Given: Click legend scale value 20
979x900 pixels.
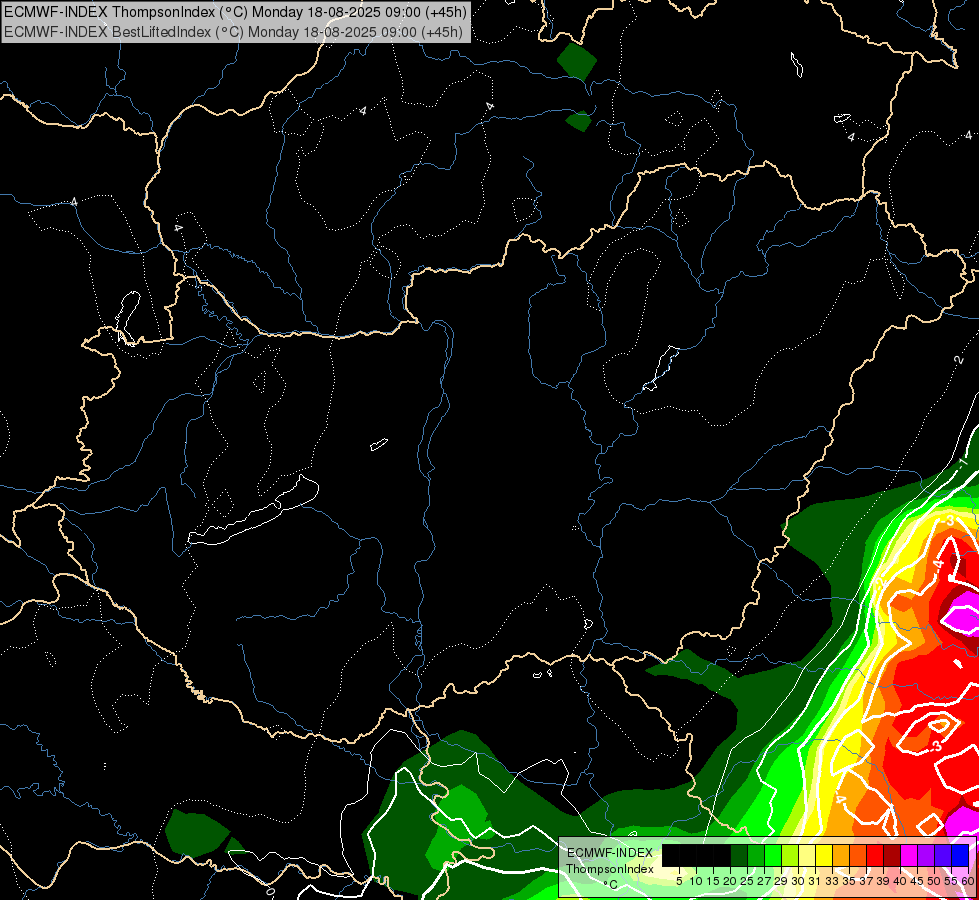Looking at the screenshot, I should (730, 881).
